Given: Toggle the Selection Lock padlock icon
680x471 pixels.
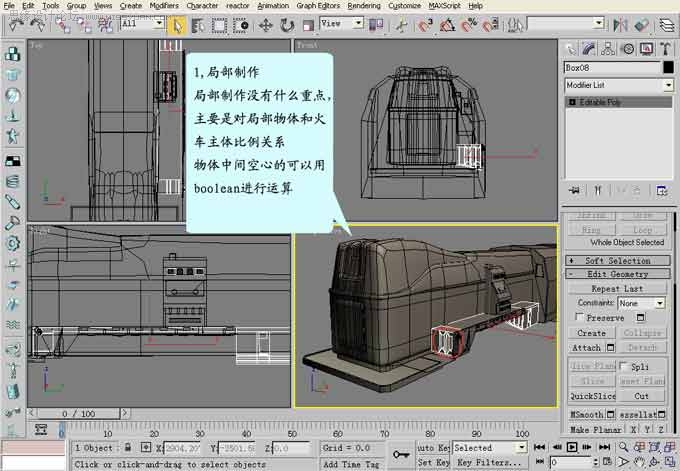Looking at the screenshot, I should 128,447.
